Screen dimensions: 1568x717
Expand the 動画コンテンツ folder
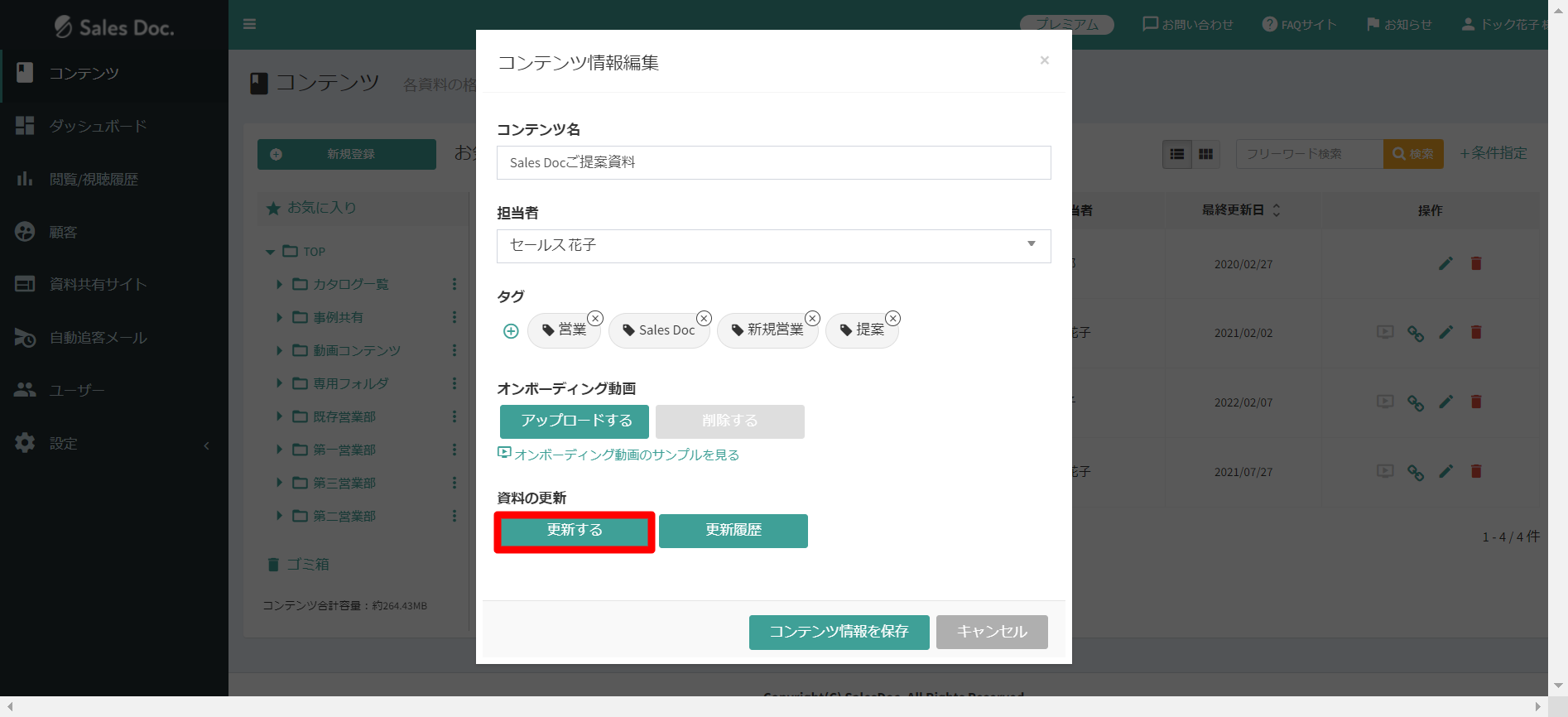pos(279,350)
